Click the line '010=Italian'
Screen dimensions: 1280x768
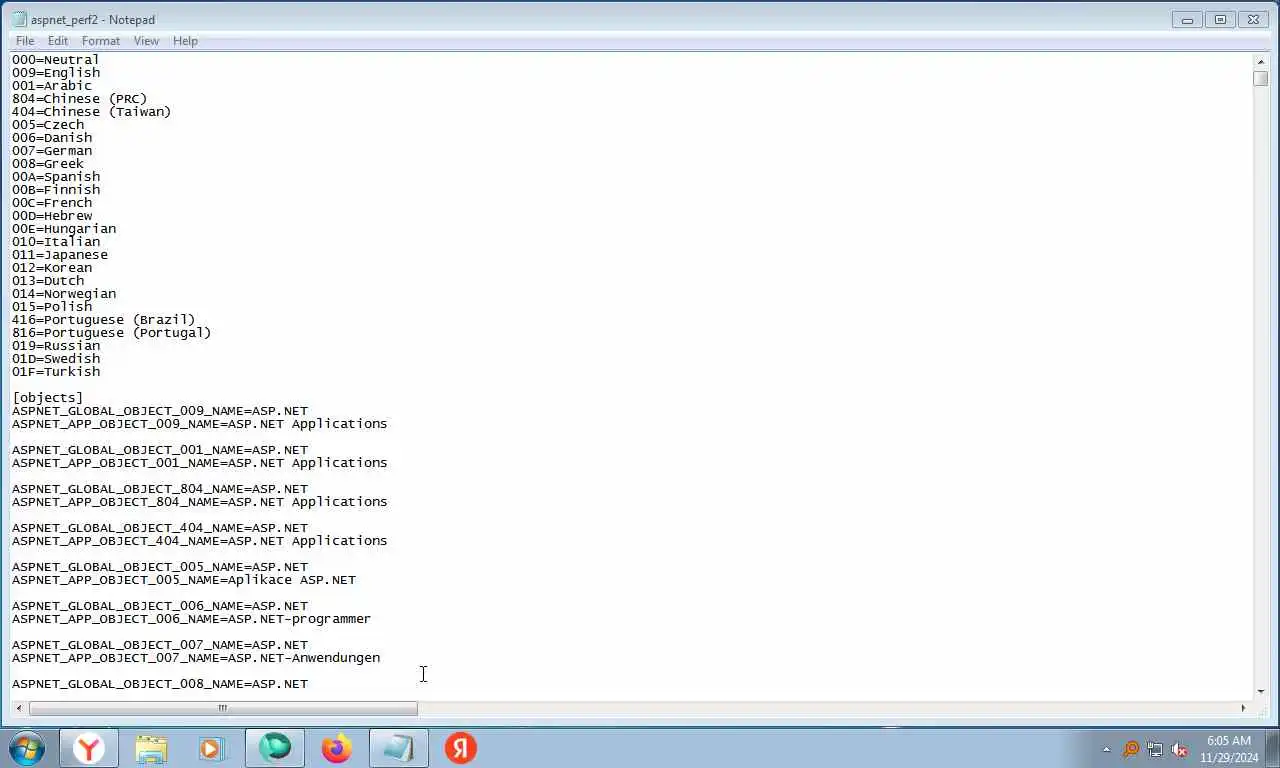point(56,242)
